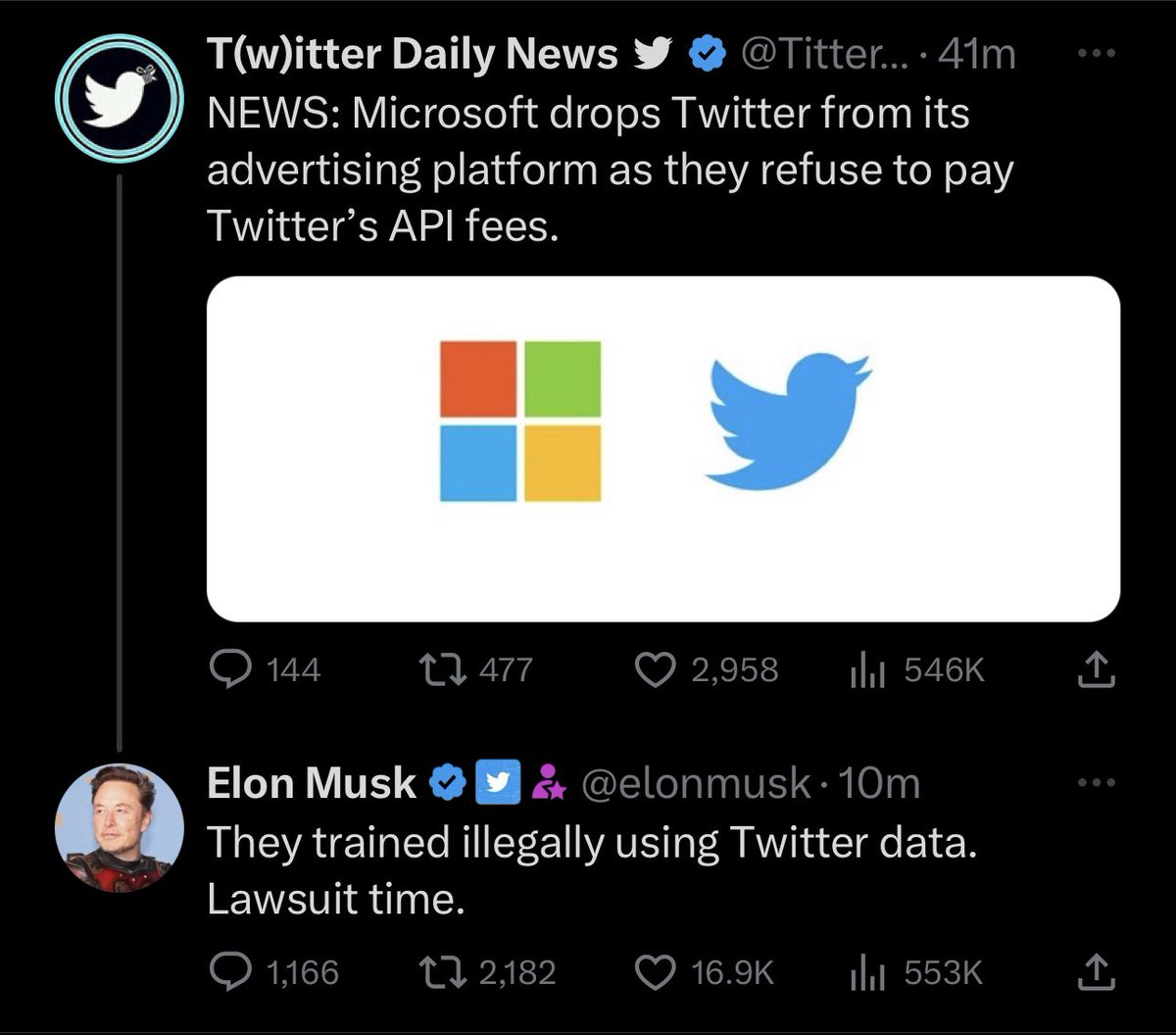
Task: Open more options on the news tweet
Action: tap(1097, 55)
